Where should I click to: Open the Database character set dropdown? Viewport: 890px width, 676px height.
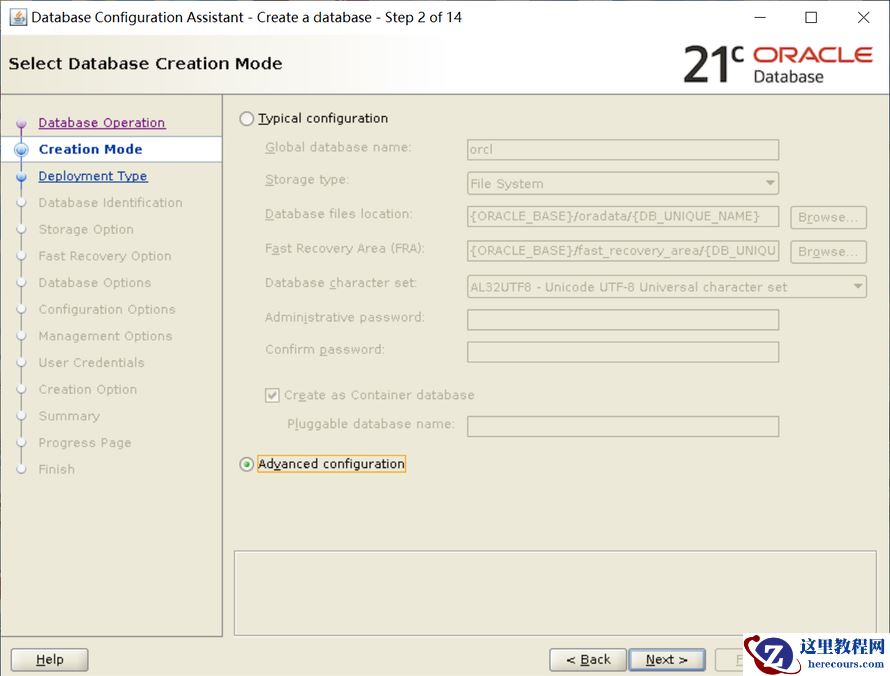pyautogui.click(x=666, y=287)
